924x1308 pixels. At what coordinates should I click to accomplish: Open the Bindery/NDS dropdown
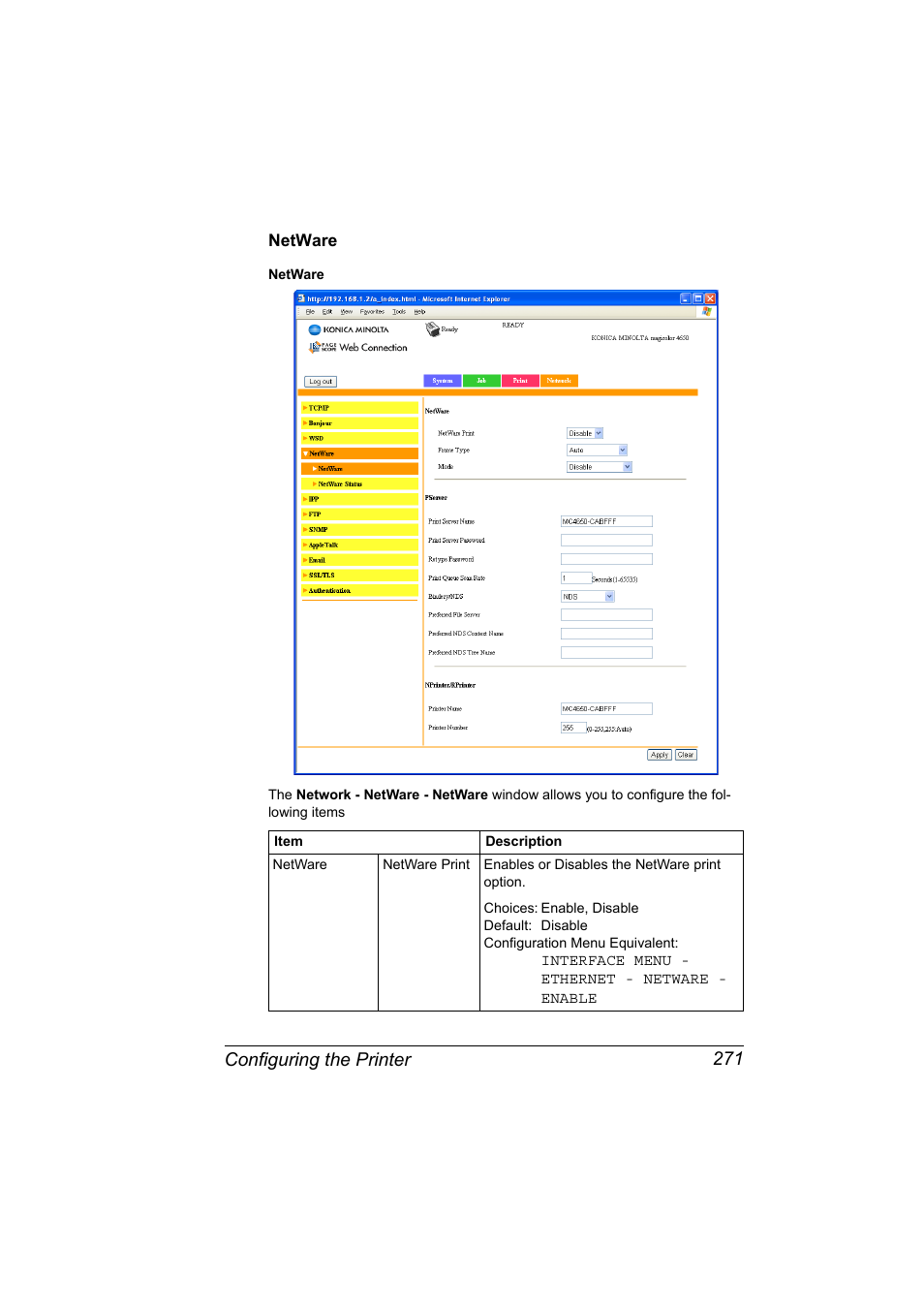(x=588, y=597)
